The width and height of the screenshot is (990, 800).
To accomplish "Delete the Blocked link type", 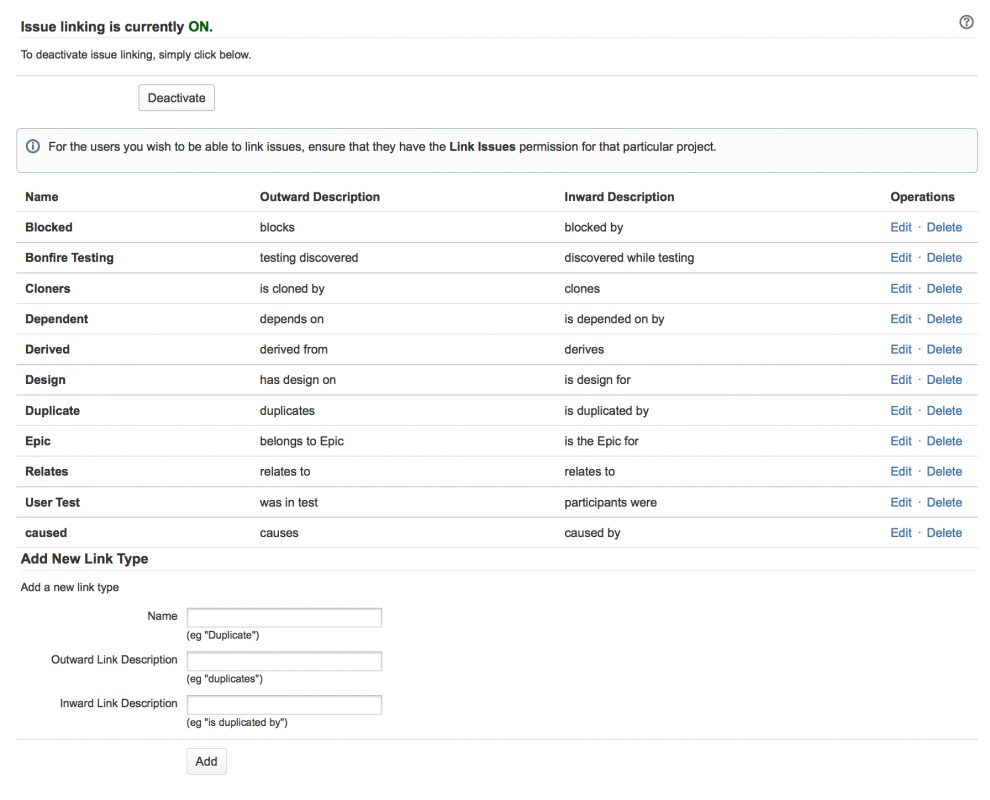I will (x=944, y=227).
